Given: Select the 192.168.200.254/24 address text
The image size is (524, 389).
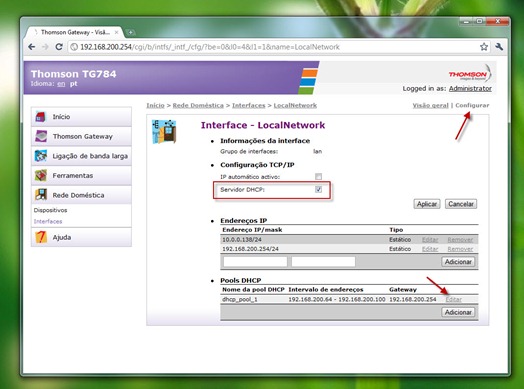Looking at the screenshot, I should click(250, 249).
